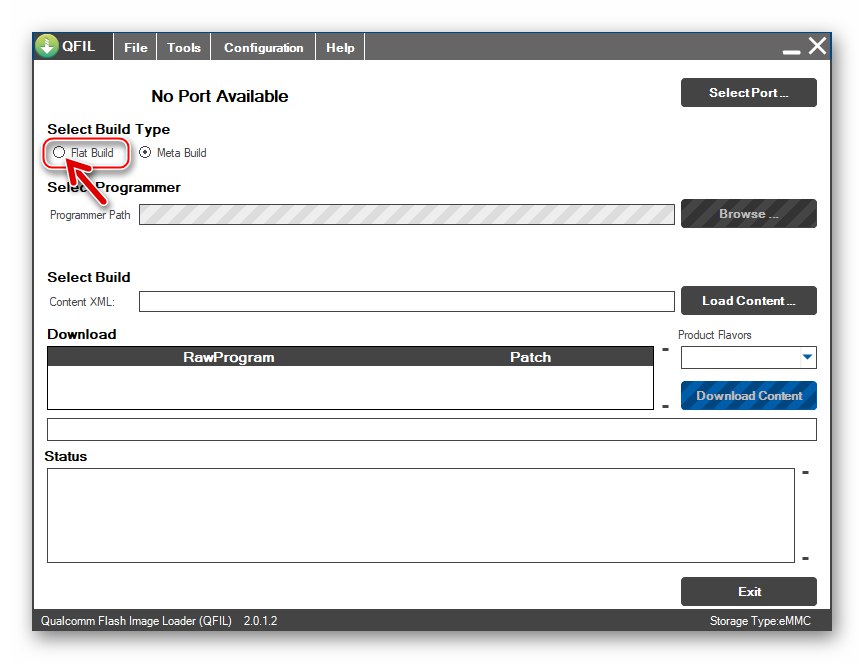Minimize the QFIL window

point(791,48)
